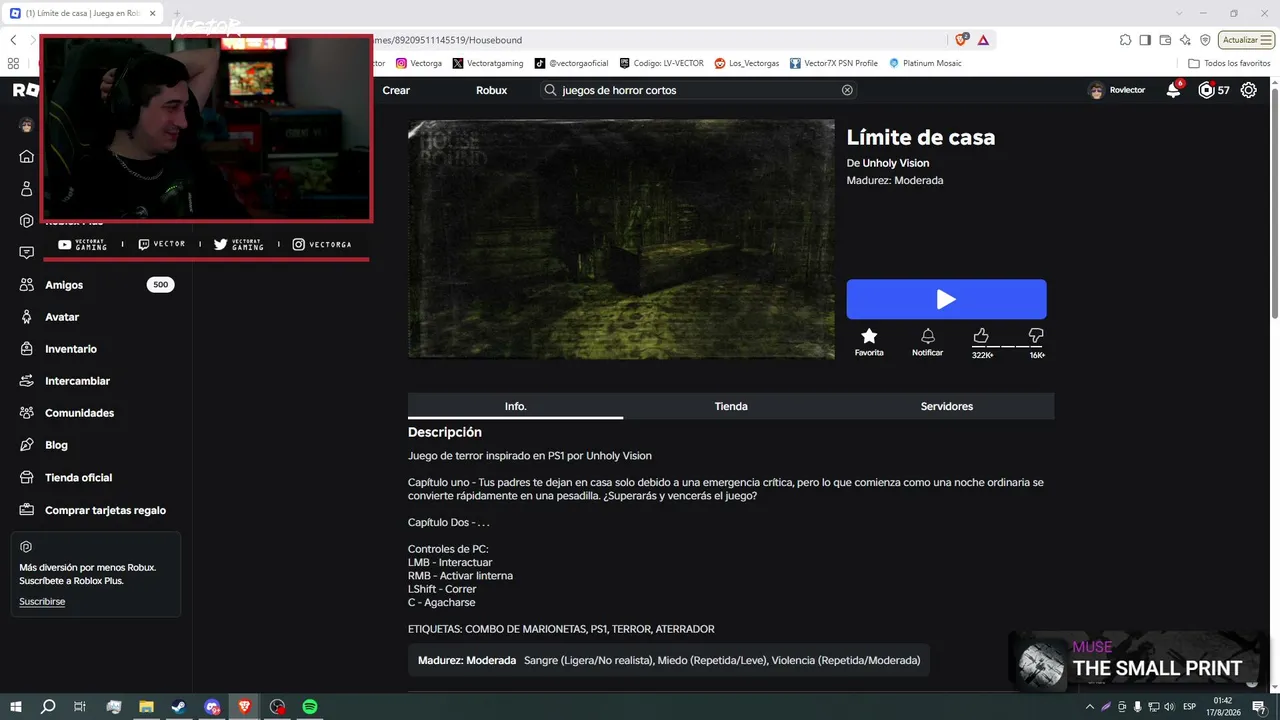
Task: Click the search magnifier icon
Action: pos(550,90)
